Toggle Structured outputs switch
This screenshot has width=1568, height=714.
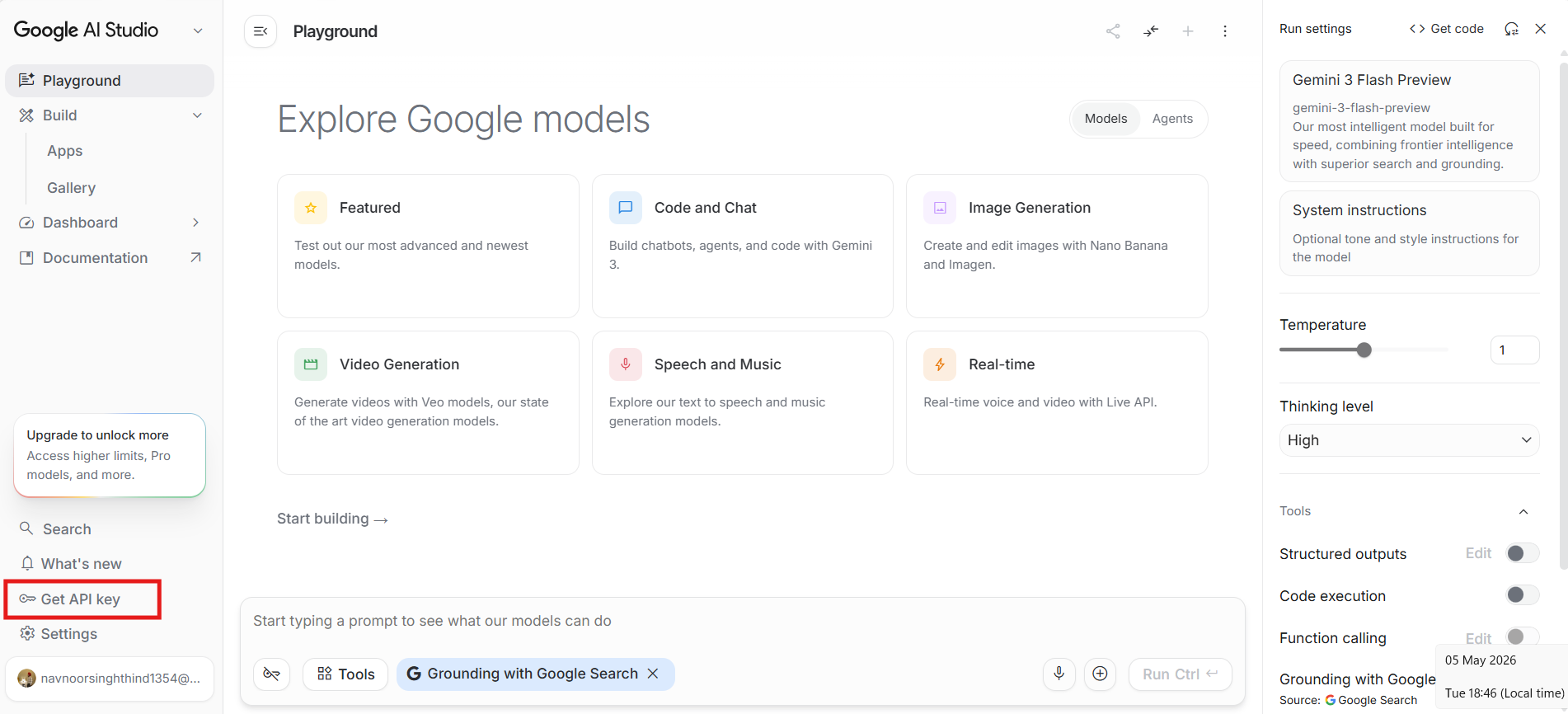[1523, 553]
